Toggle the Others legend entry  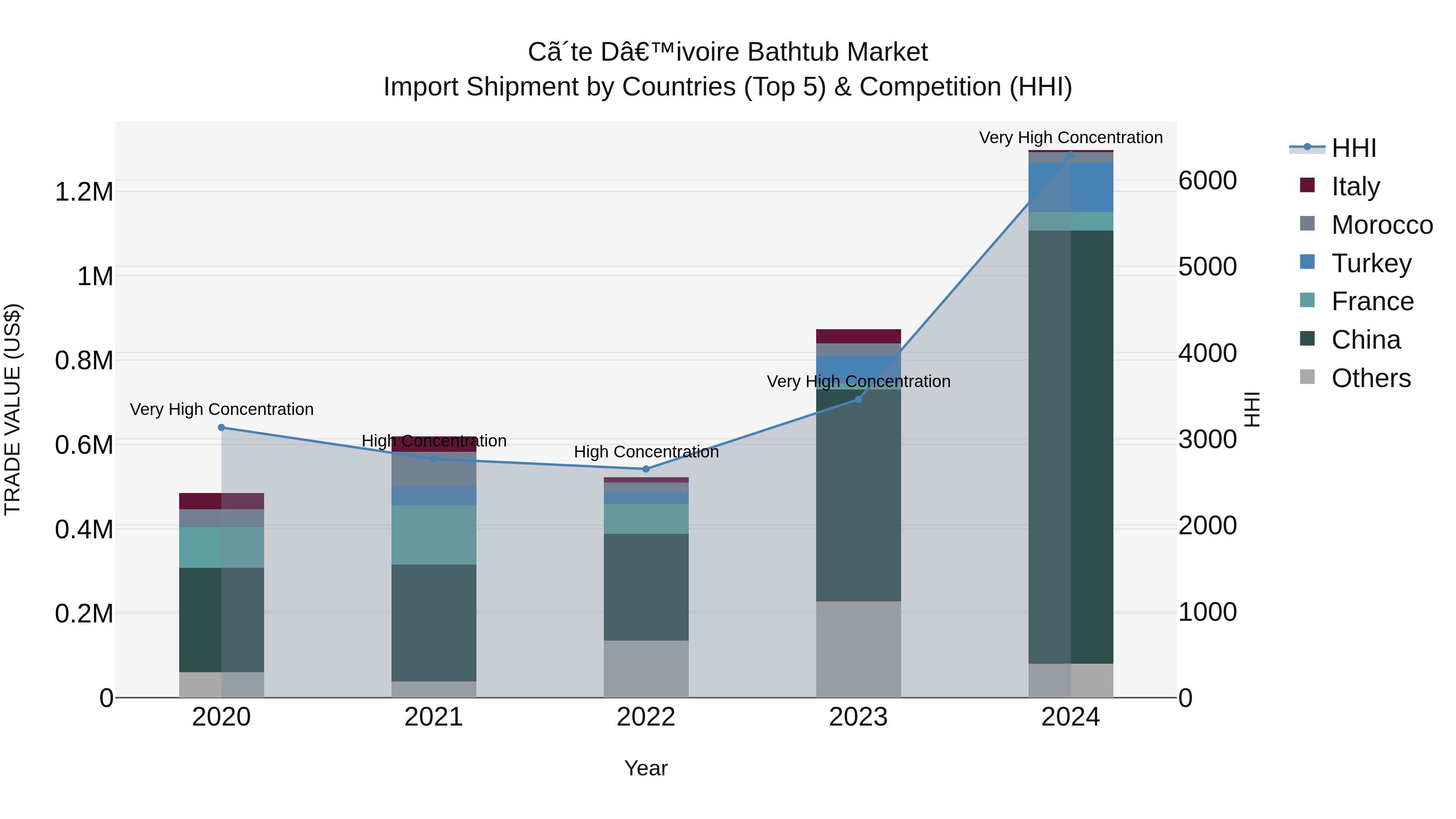1355,378
